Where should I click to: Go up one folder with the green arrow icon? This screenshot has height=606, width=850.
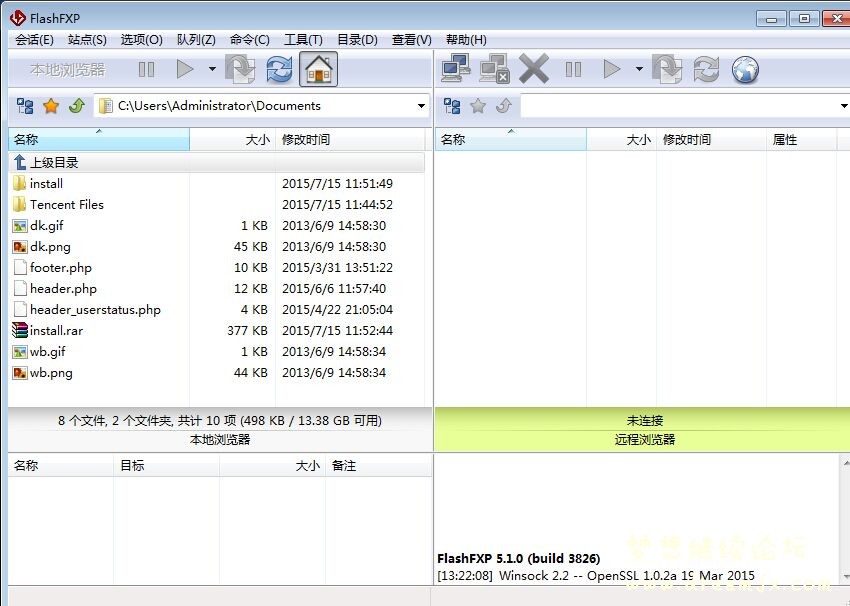coord(76,106)
